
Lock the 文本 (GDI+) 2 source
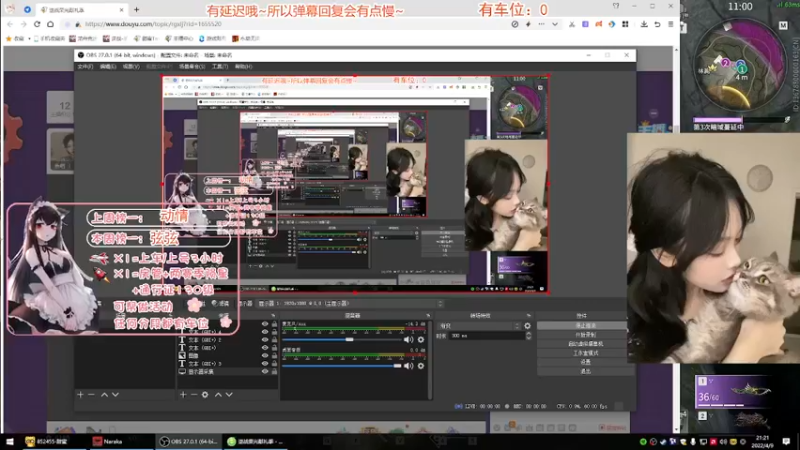pyautogui.click(x=274, y=340)
